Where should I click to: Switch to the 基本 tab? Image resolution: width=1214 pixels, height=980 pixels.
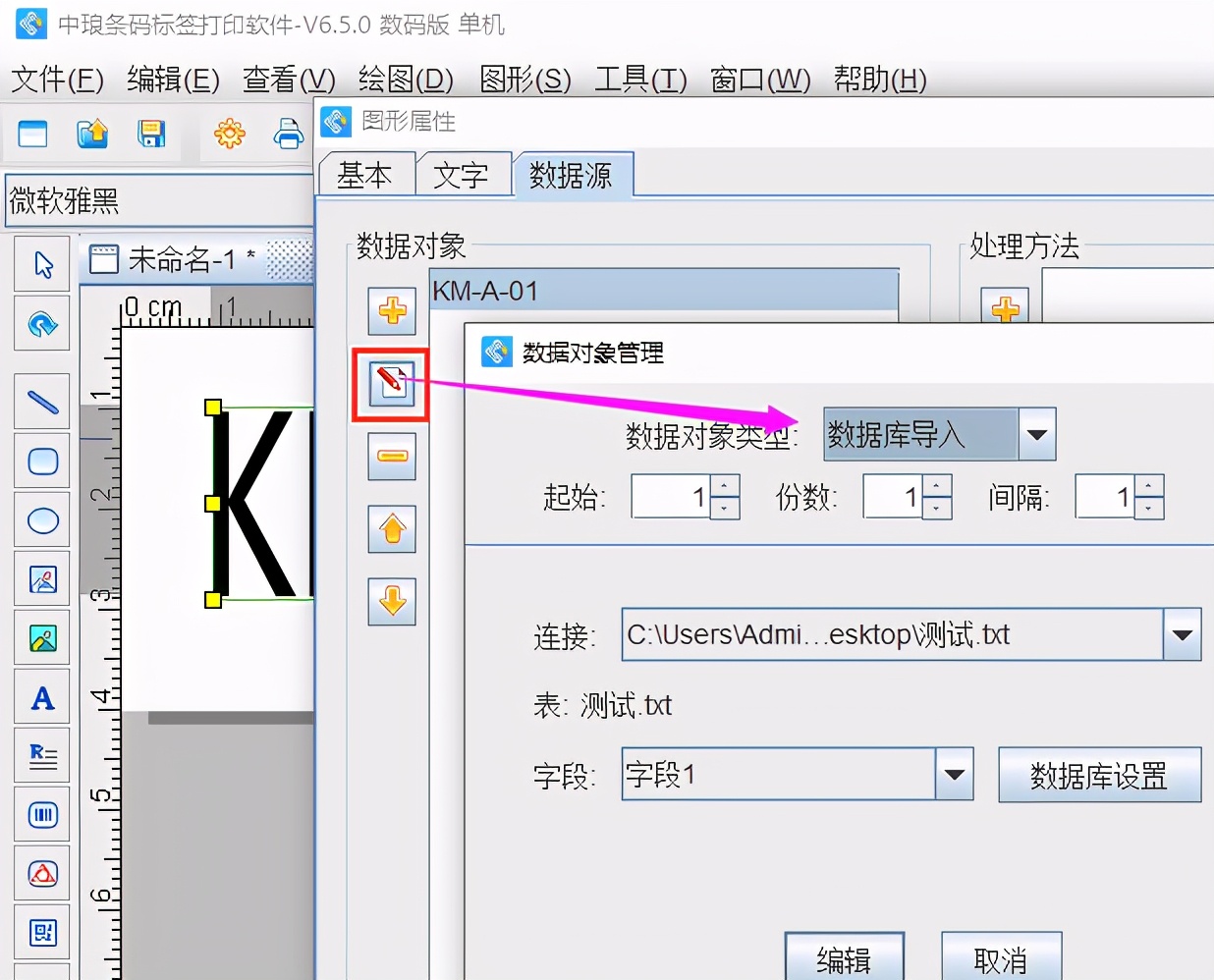364,175
